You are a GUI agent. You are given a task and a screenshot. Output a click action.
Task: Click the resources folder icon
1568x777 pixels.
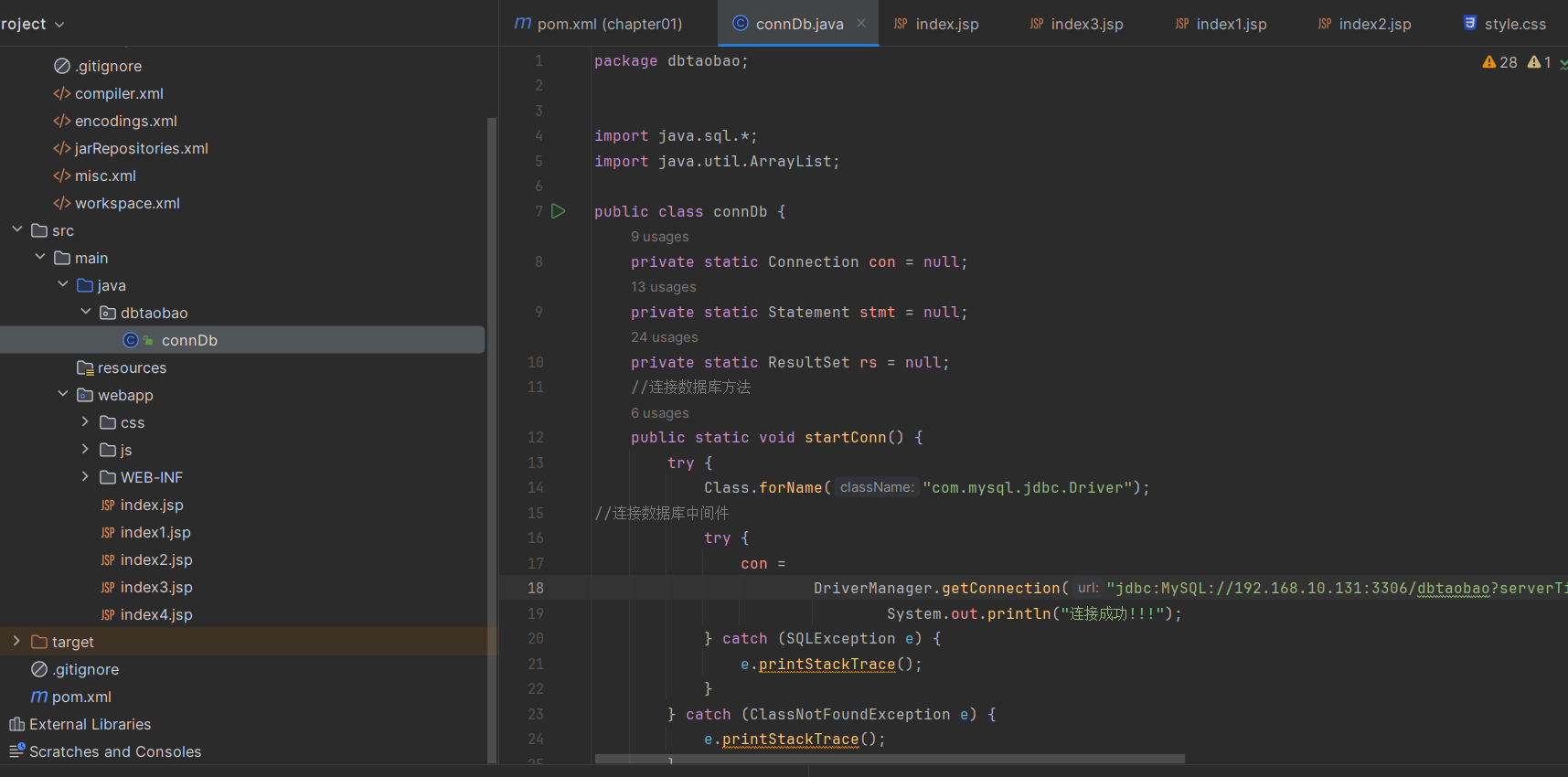tap(85, 367)
